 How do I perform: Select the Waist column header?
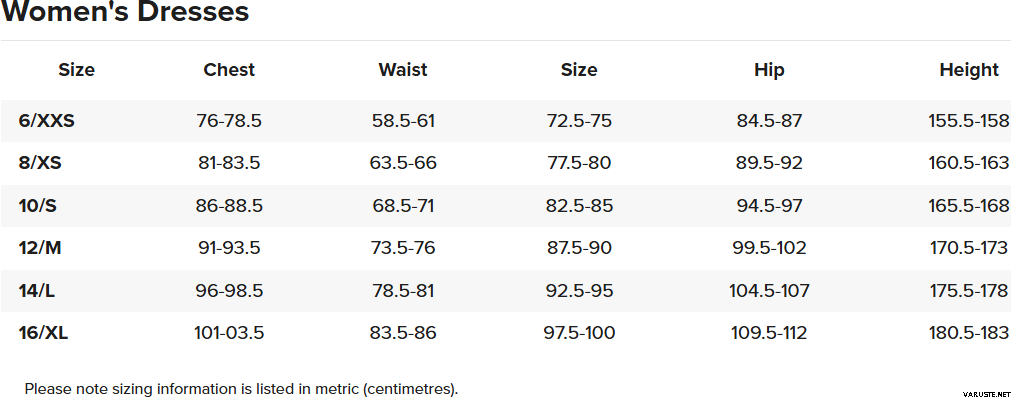pyautogui.click(x=403, y=70)
